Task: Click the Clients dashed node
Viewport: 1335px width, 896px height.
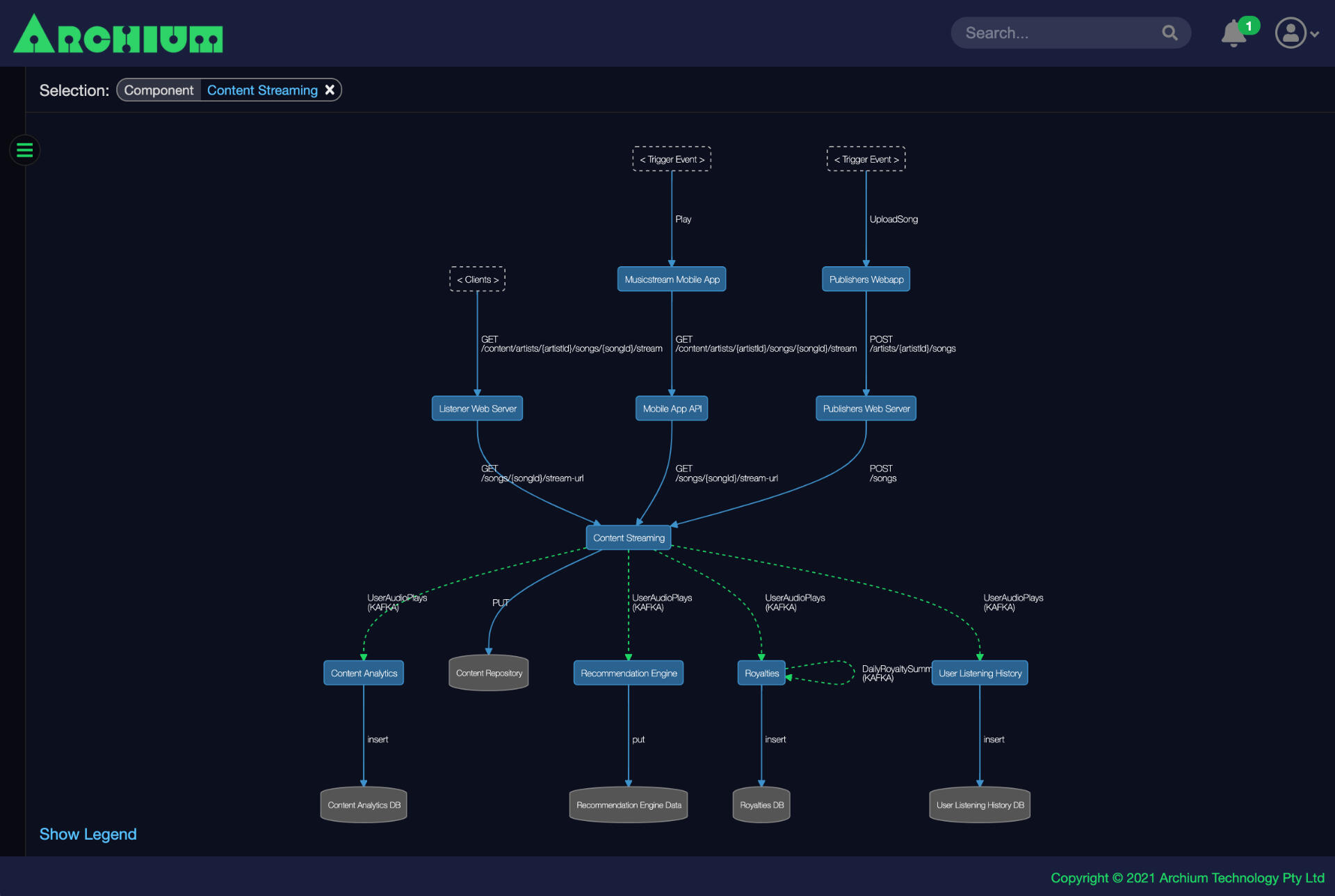Action: [x=477, y=279]
